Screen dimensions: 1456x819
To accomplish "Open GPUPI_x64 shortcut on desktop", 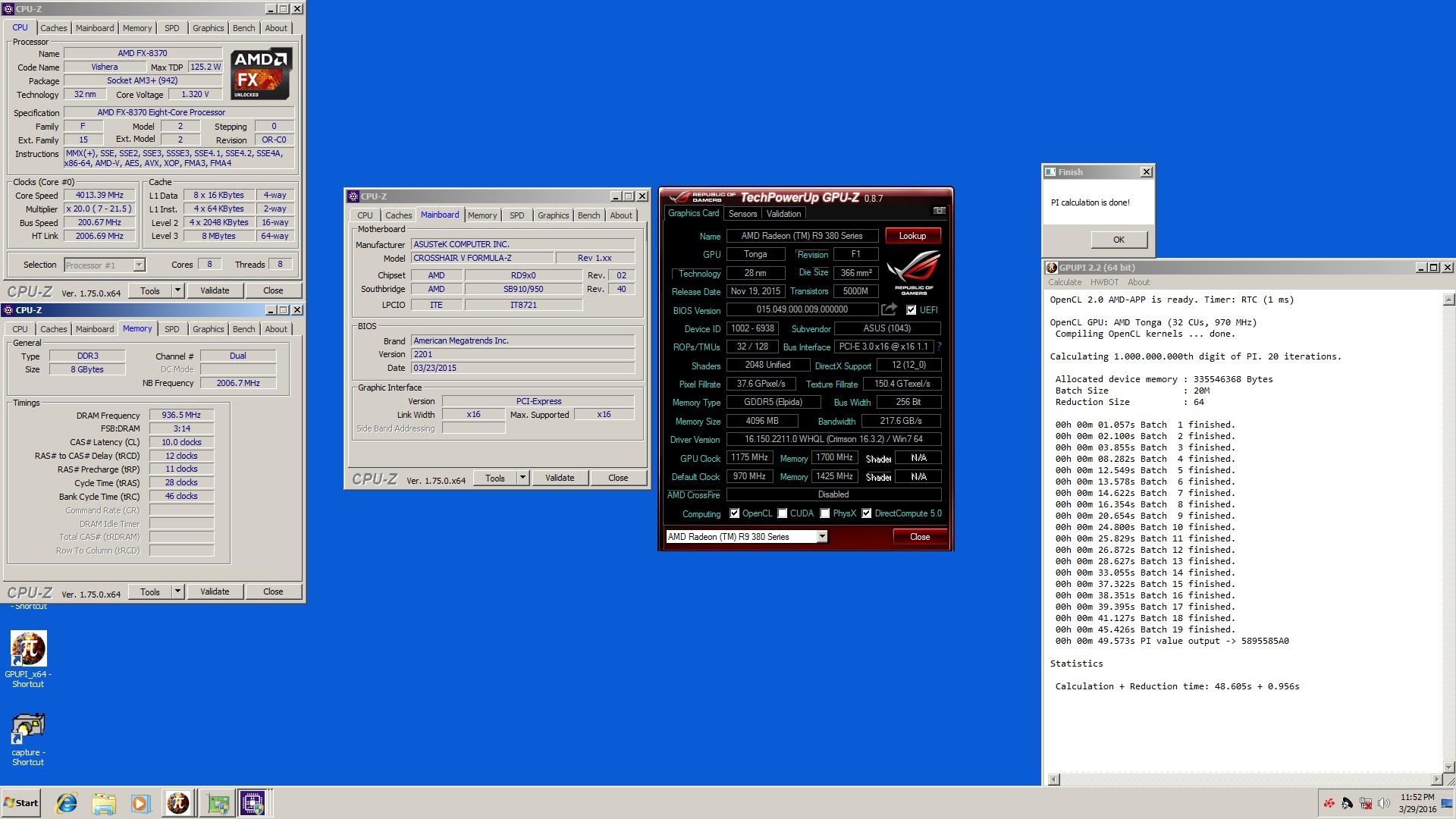I will pyautogui.click(x=28, y=660).
